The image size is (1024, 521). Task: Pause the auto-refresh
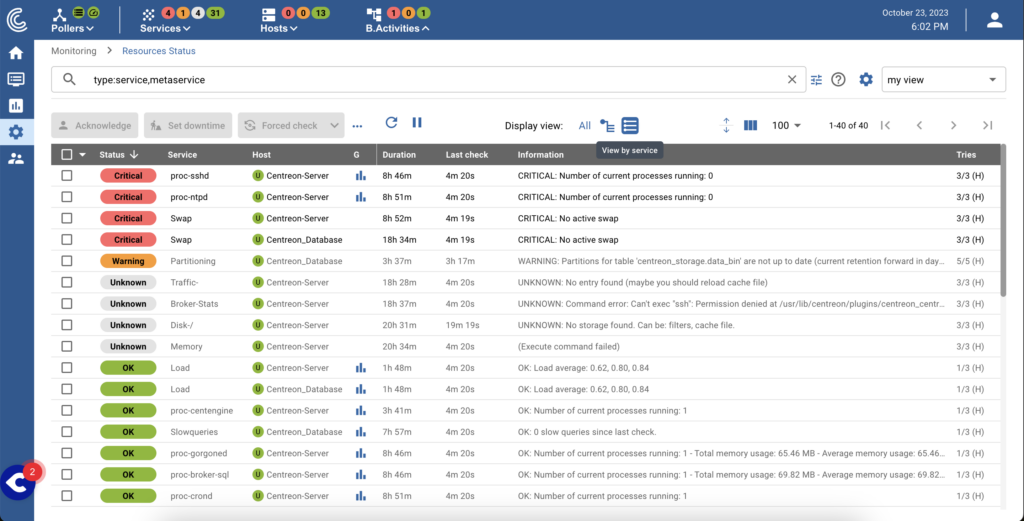(x=417, y=122)
